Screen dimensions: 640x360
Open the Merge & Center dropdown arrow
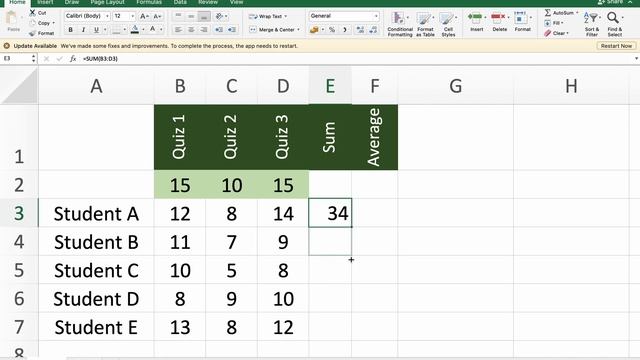(298, 30)
